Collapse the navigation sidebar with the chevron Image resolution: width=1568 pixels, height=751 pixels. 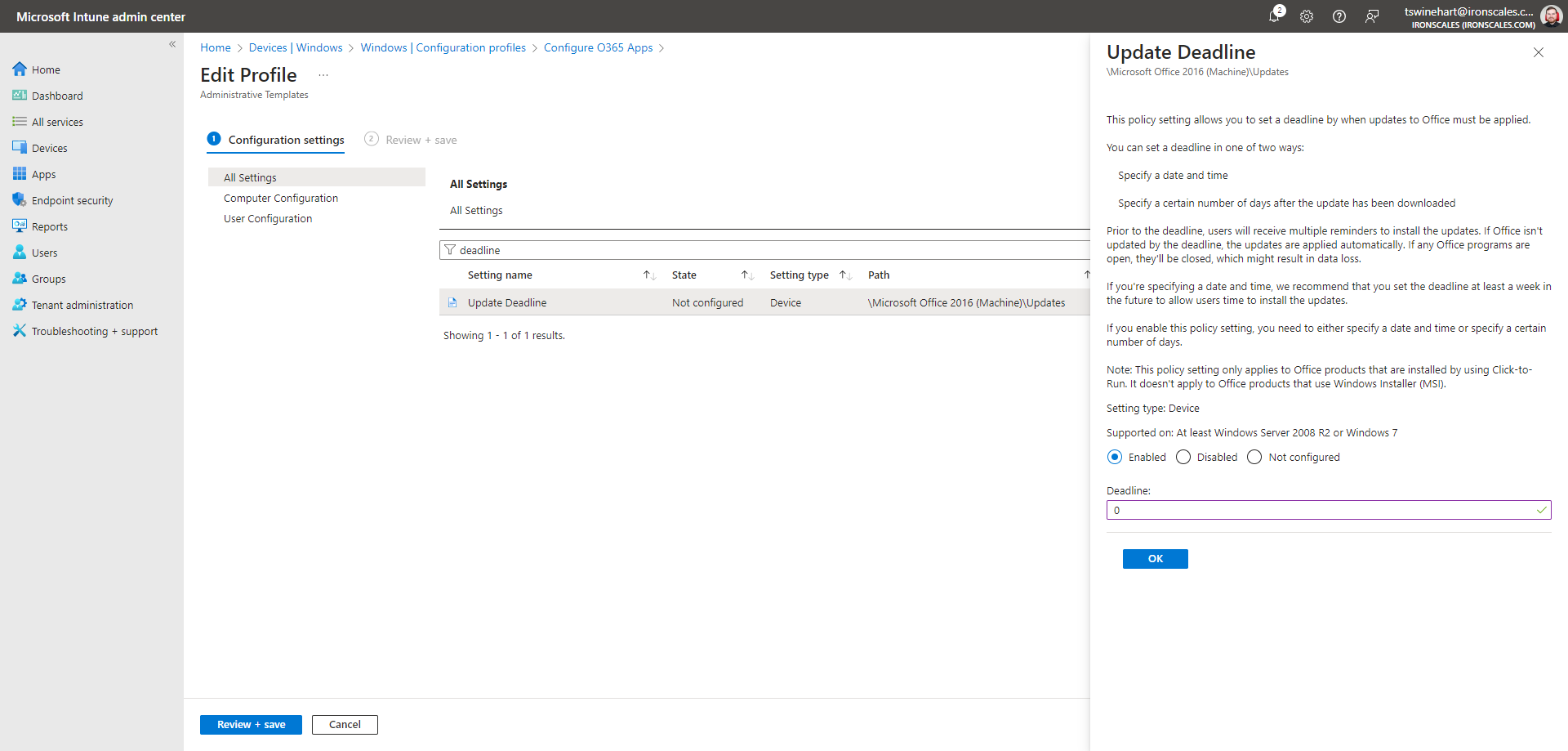(x=172, y=44)
